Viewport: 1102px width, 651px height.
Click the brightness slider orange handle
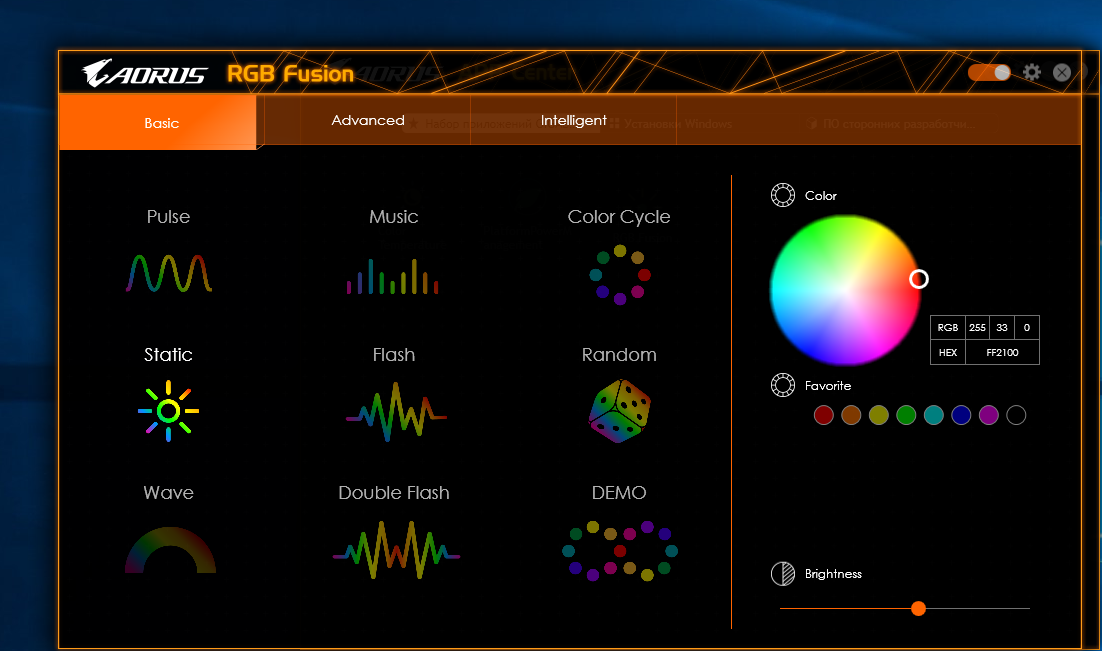tap(918, 608)
